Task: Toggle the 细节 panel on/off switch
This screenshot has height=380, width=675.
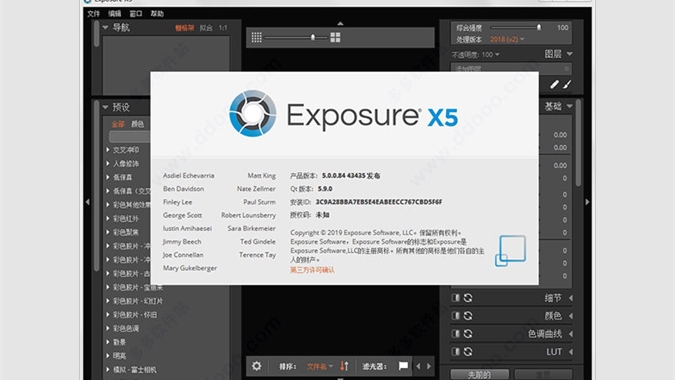Action: pyautogui.click(x=455, y=298)
